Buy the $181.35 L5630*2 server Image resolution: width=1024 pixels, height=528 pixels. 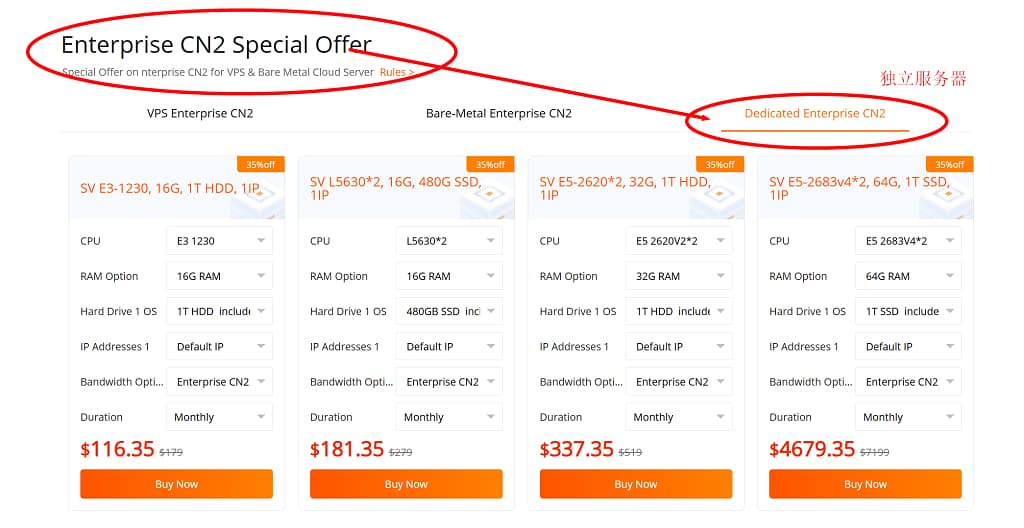[x=406, y=484]
